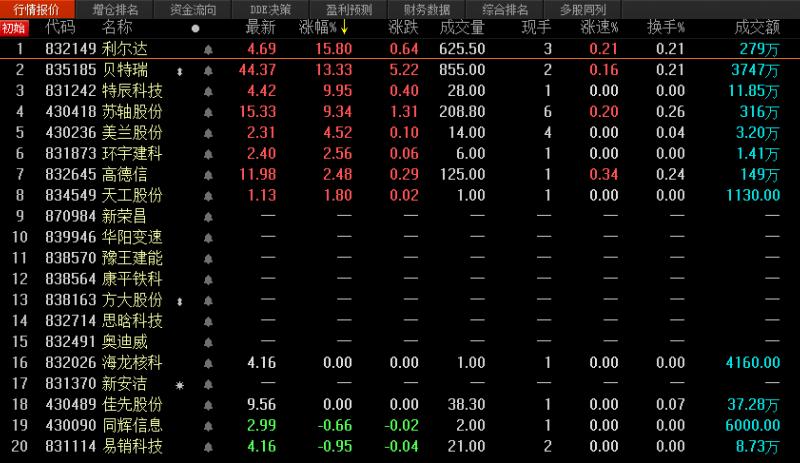This screenshot has width=800, height=463.
Task: Click the bell icon for 易销科技
Action: pos(208,448)
